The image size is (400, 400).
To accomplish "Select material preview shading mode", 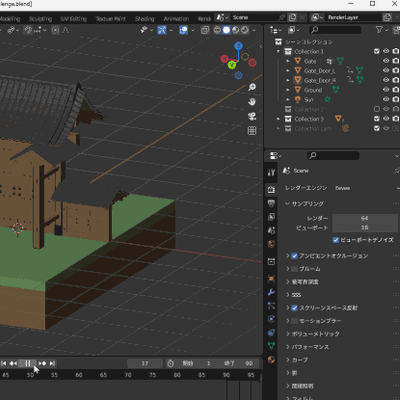I will click(236, 30).
